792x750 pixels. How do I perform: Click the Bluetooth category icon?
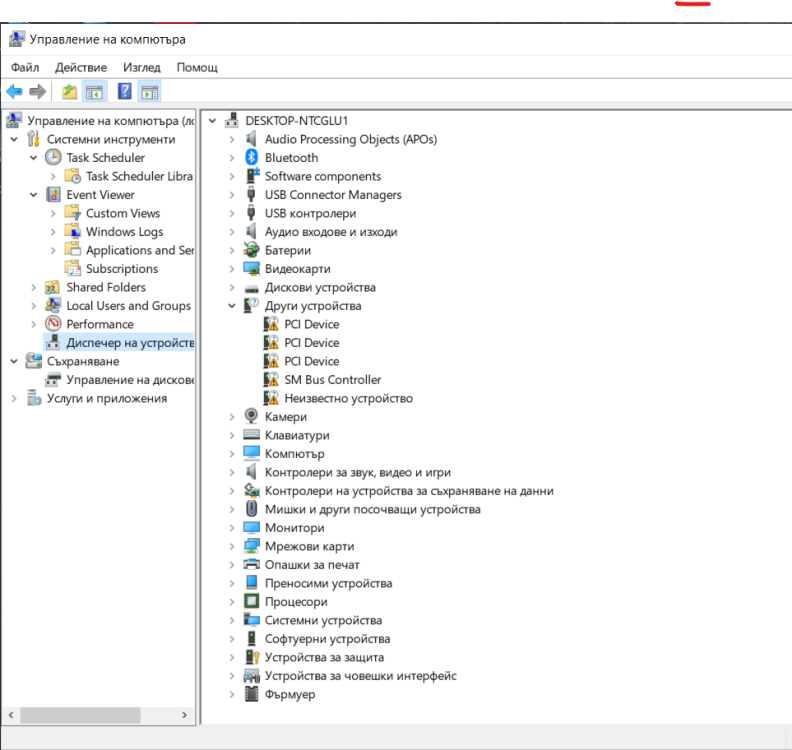tap(251, 157)
